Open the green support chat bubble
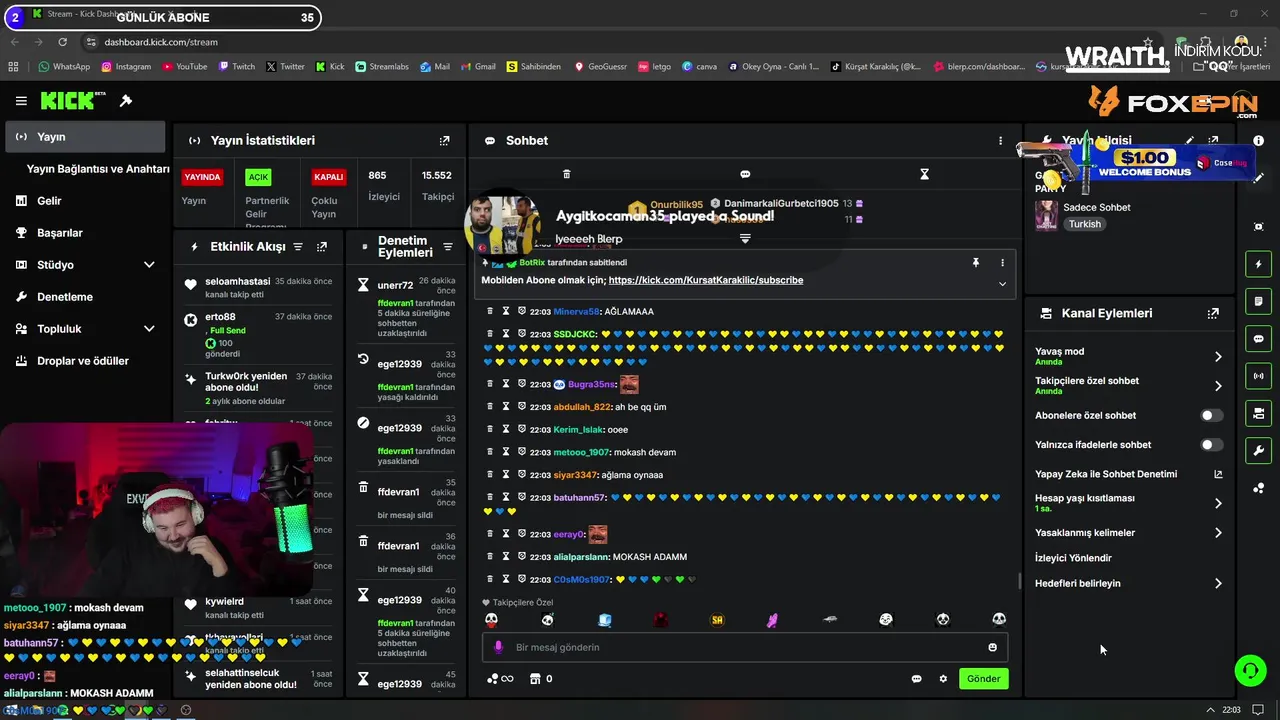The image size is (1280, 720). pos(1250,670)
